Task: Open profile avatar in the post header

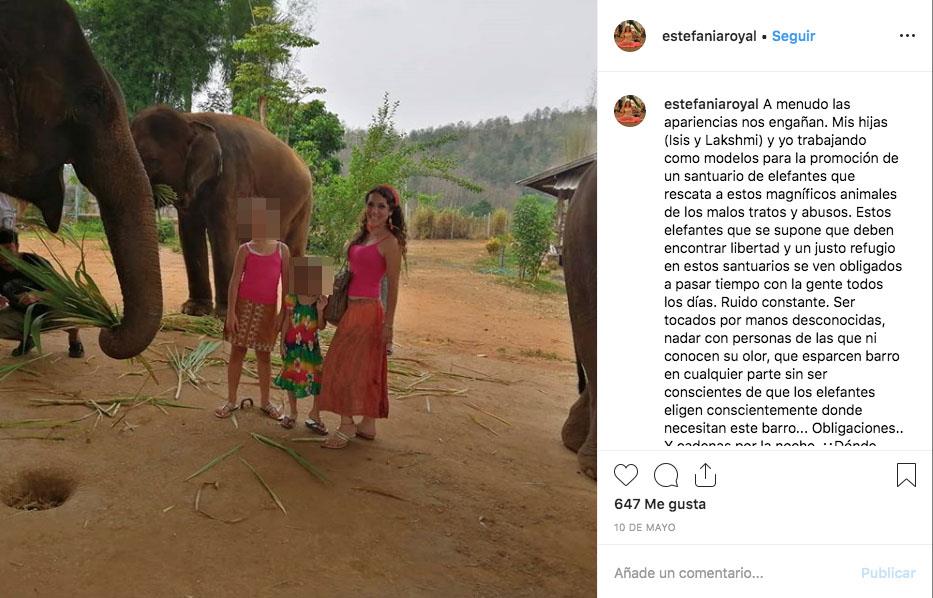Action: [x=630, y=36]
